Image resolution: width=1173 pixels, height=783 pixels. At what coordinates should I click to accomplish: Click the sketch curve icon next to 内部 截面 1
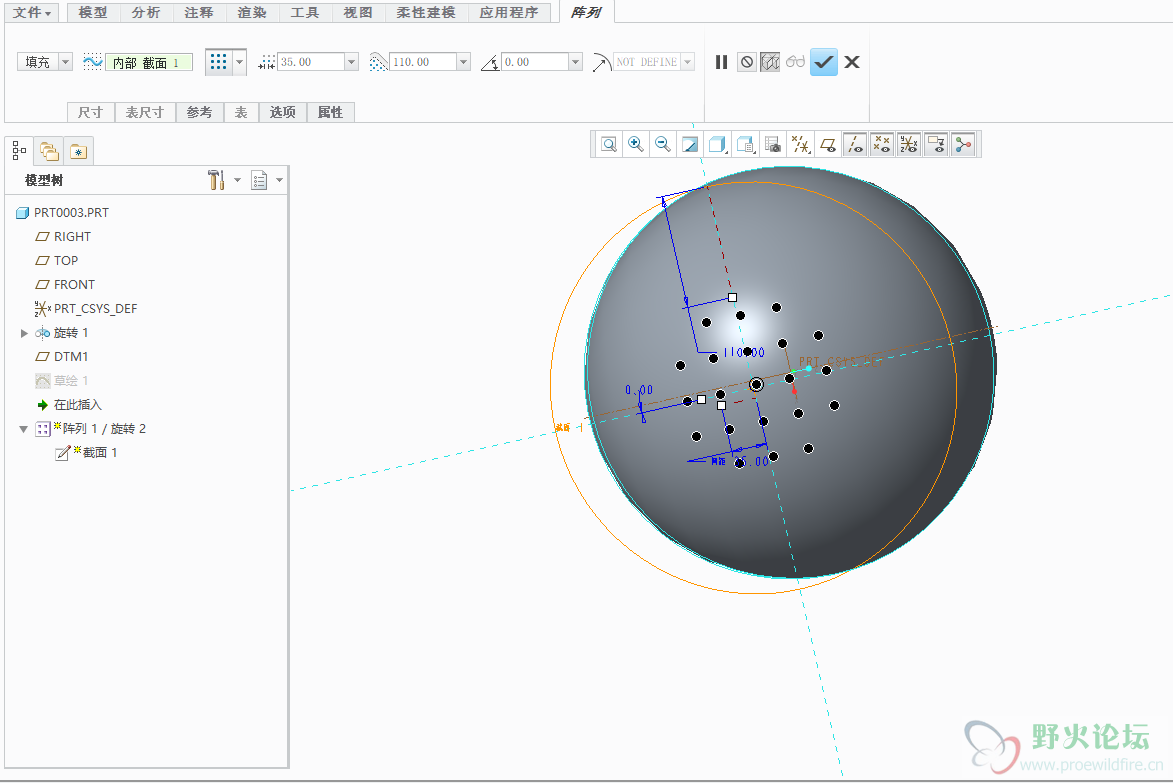93,62
